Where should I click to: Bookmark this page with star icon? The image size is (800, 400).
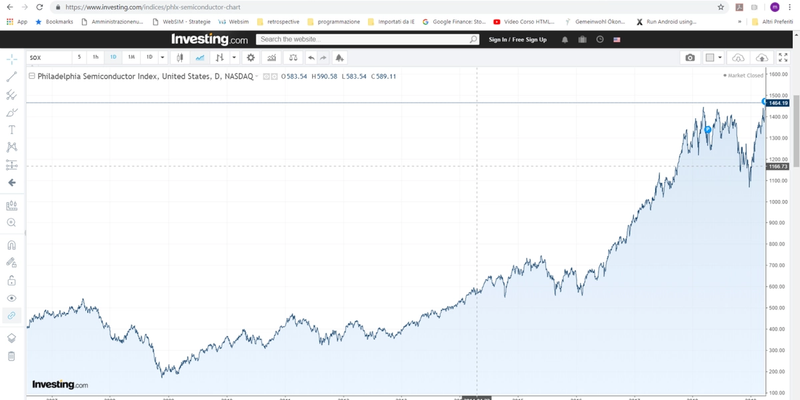click(720, 7)
